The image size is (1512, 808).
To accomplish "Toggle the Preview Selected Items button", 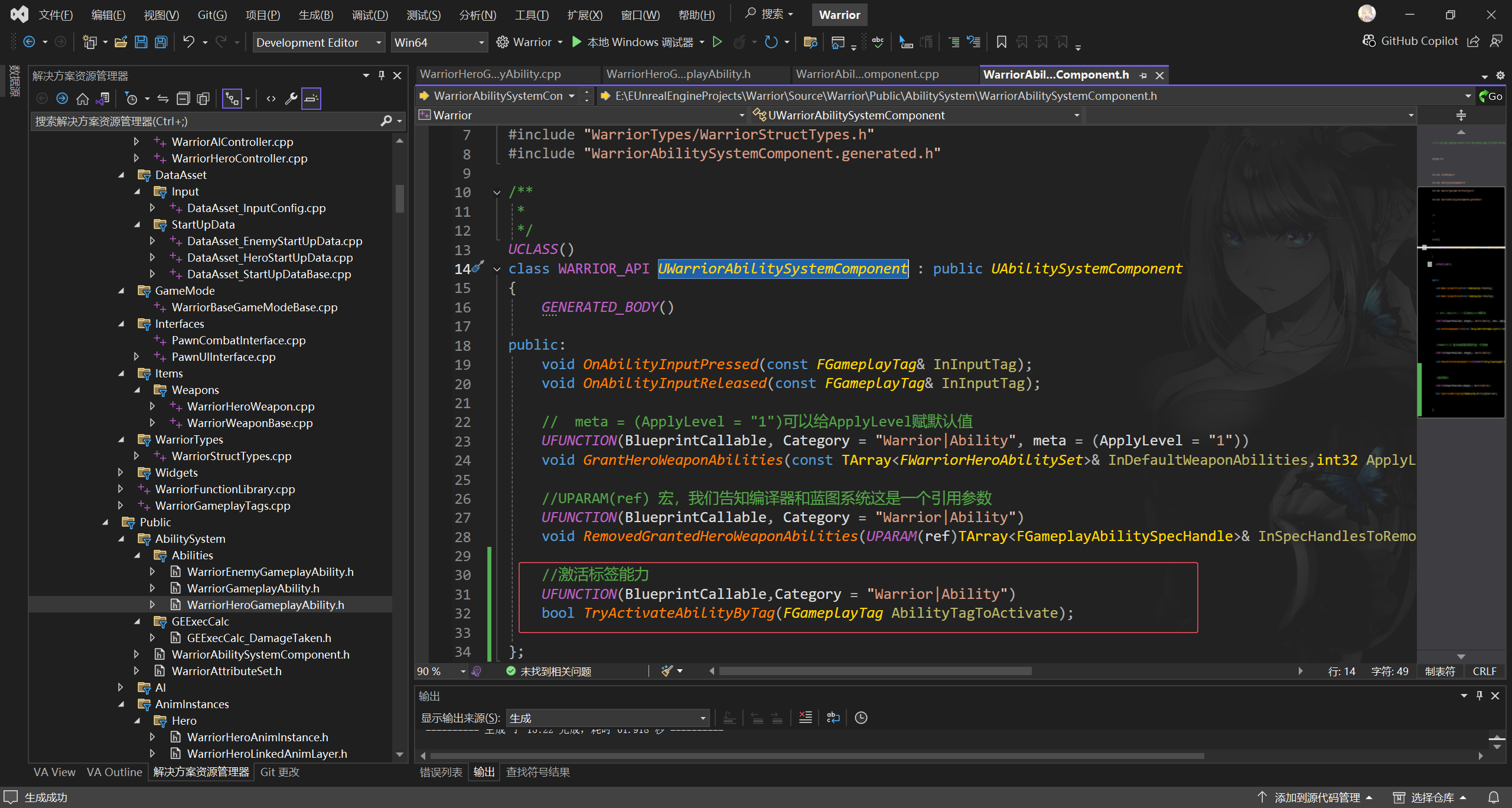I will pos(311,99).
